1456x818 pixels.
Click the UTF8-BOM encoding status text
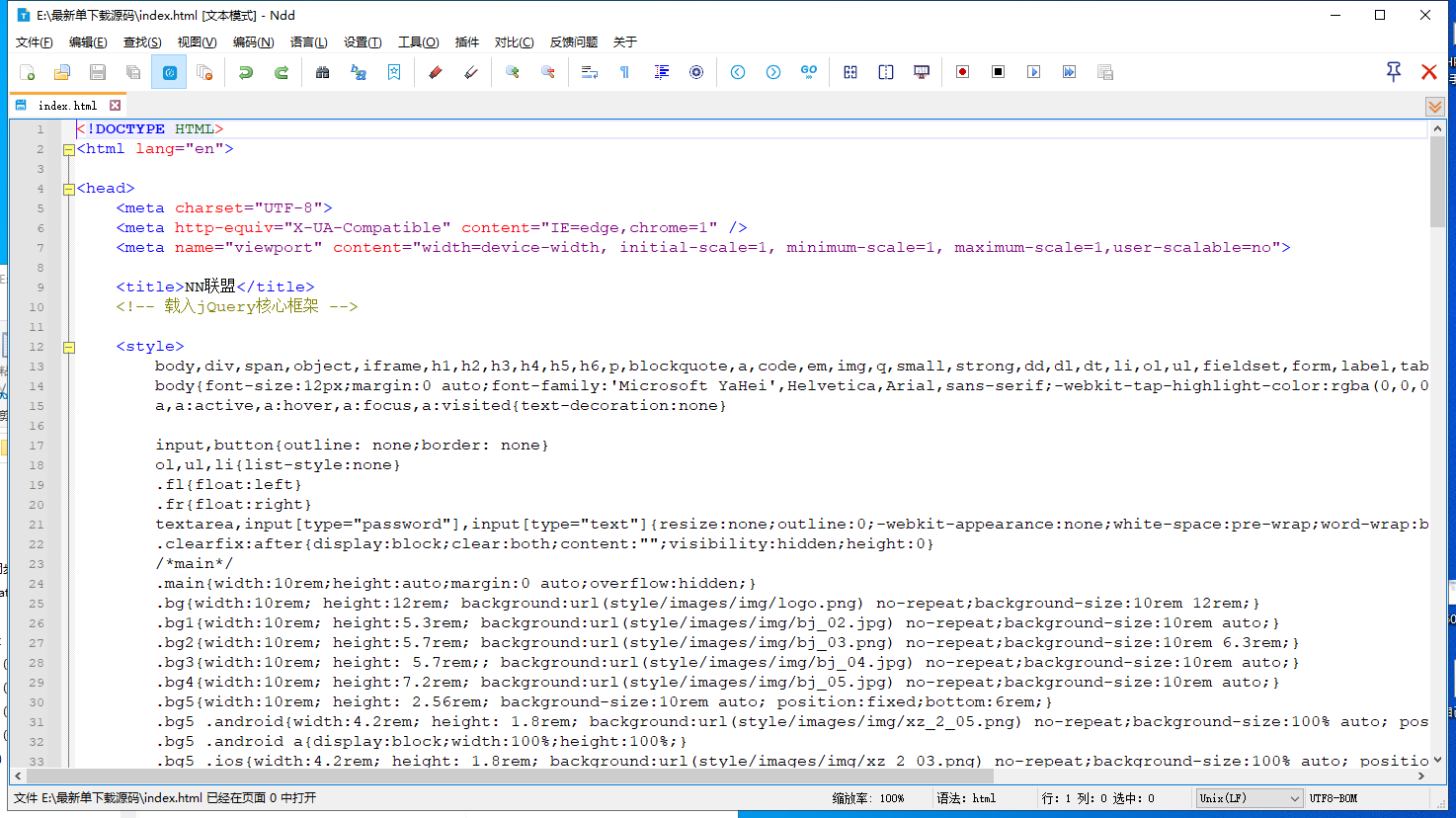[x=1334, y=798]
